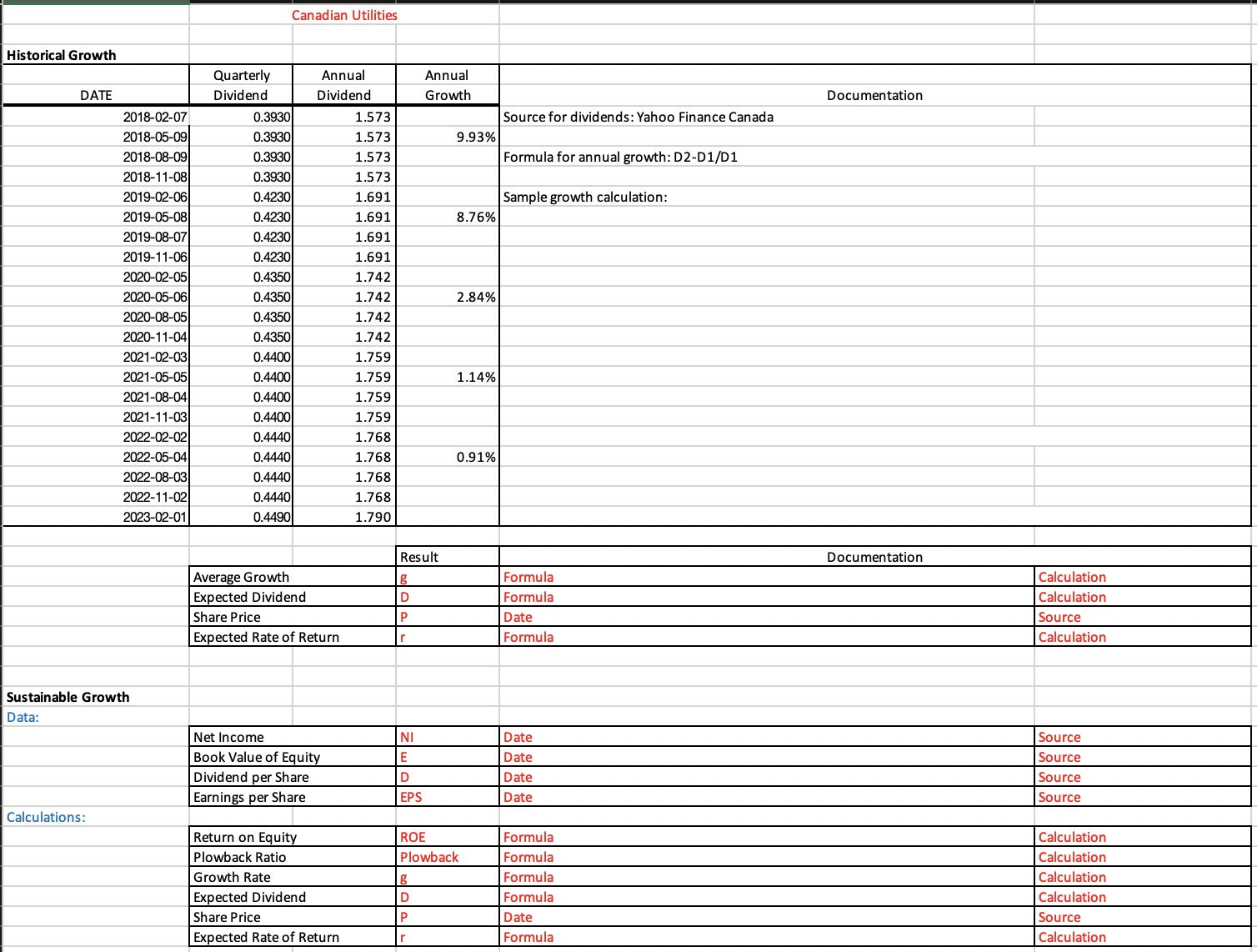The height and width of the screenshot is (952, 1257).
Task: Click the 0.91% annual growth cell
Action: [448, 457]
